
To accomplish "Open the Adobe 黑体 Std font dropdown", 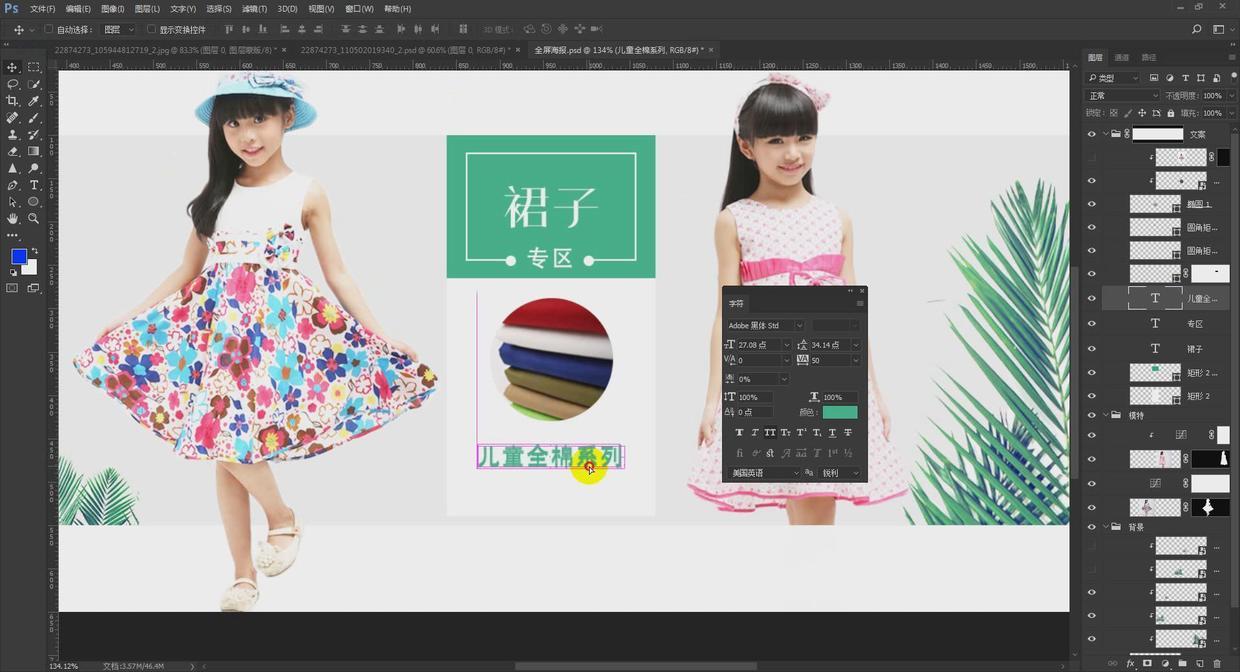I will (x=765, y=325).
